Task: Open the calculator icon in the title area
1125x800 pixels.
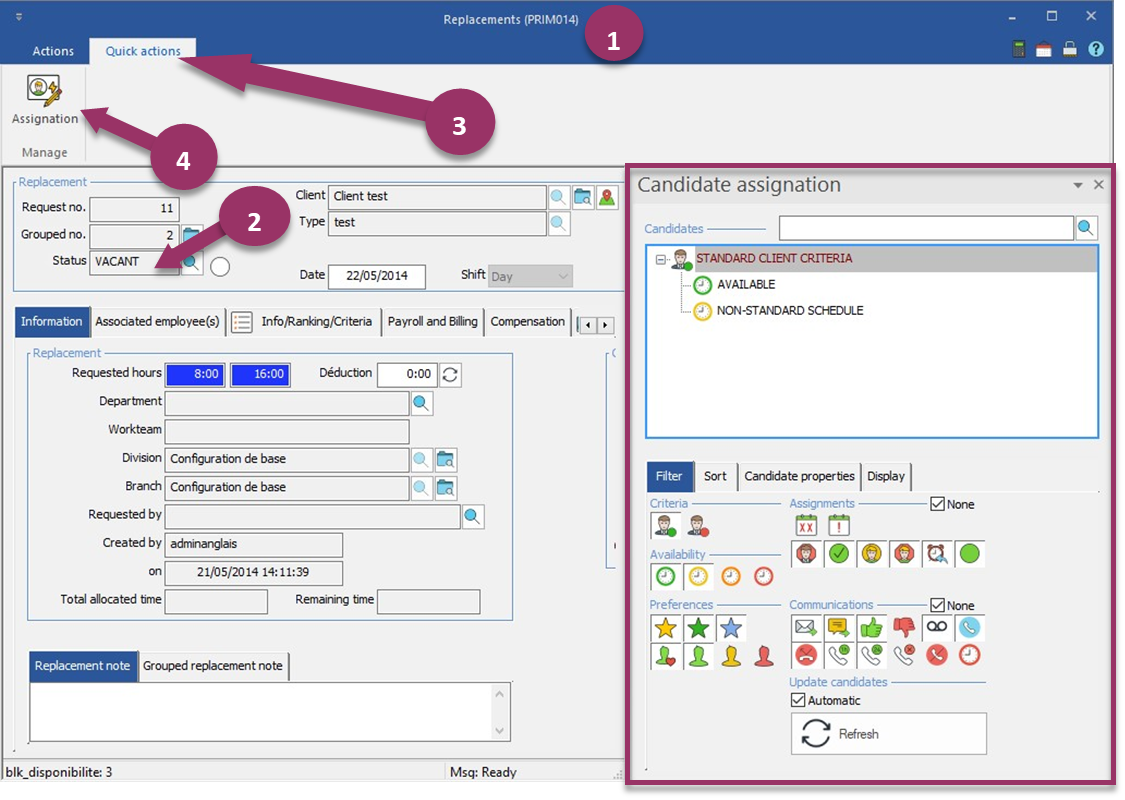Action: 1018,49
